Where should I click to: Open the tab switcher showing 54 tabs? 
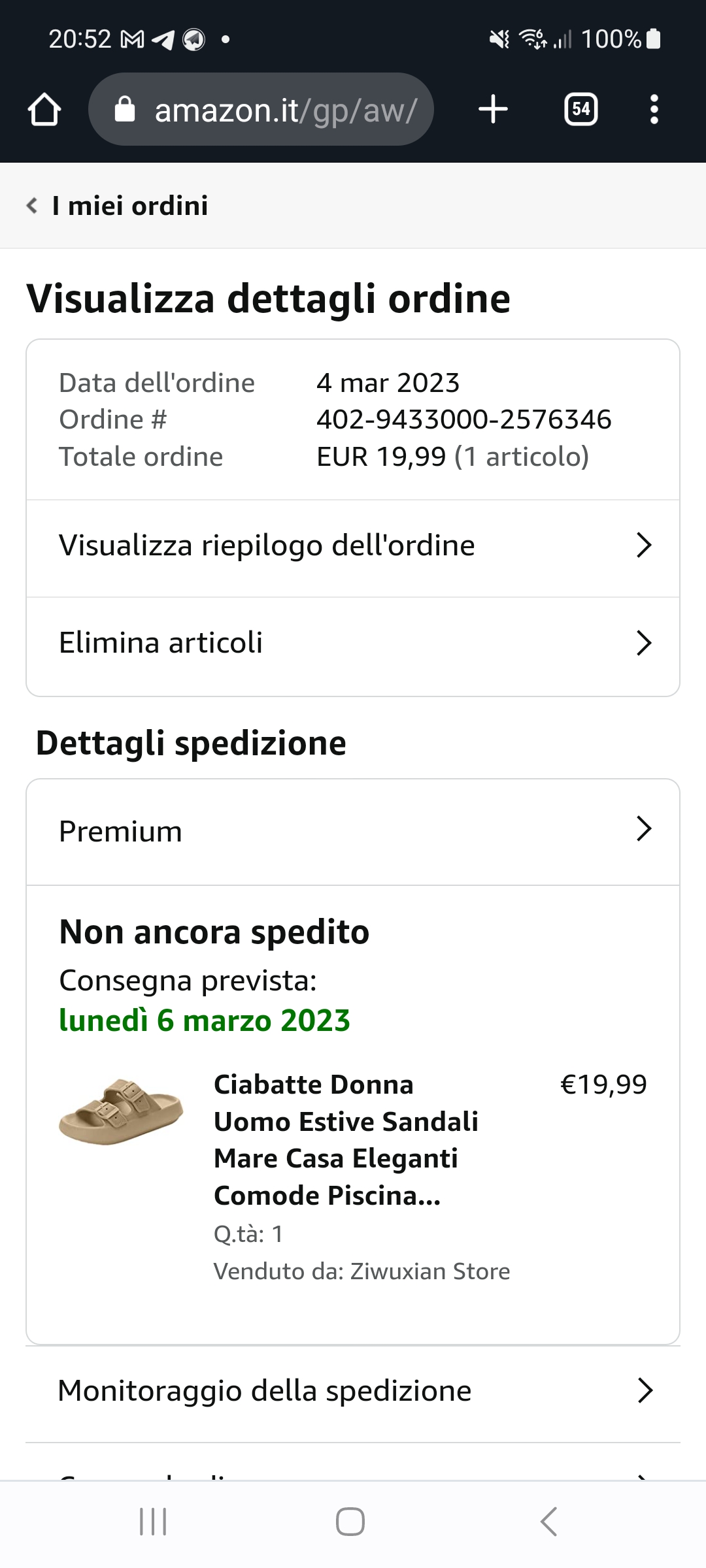580,109
